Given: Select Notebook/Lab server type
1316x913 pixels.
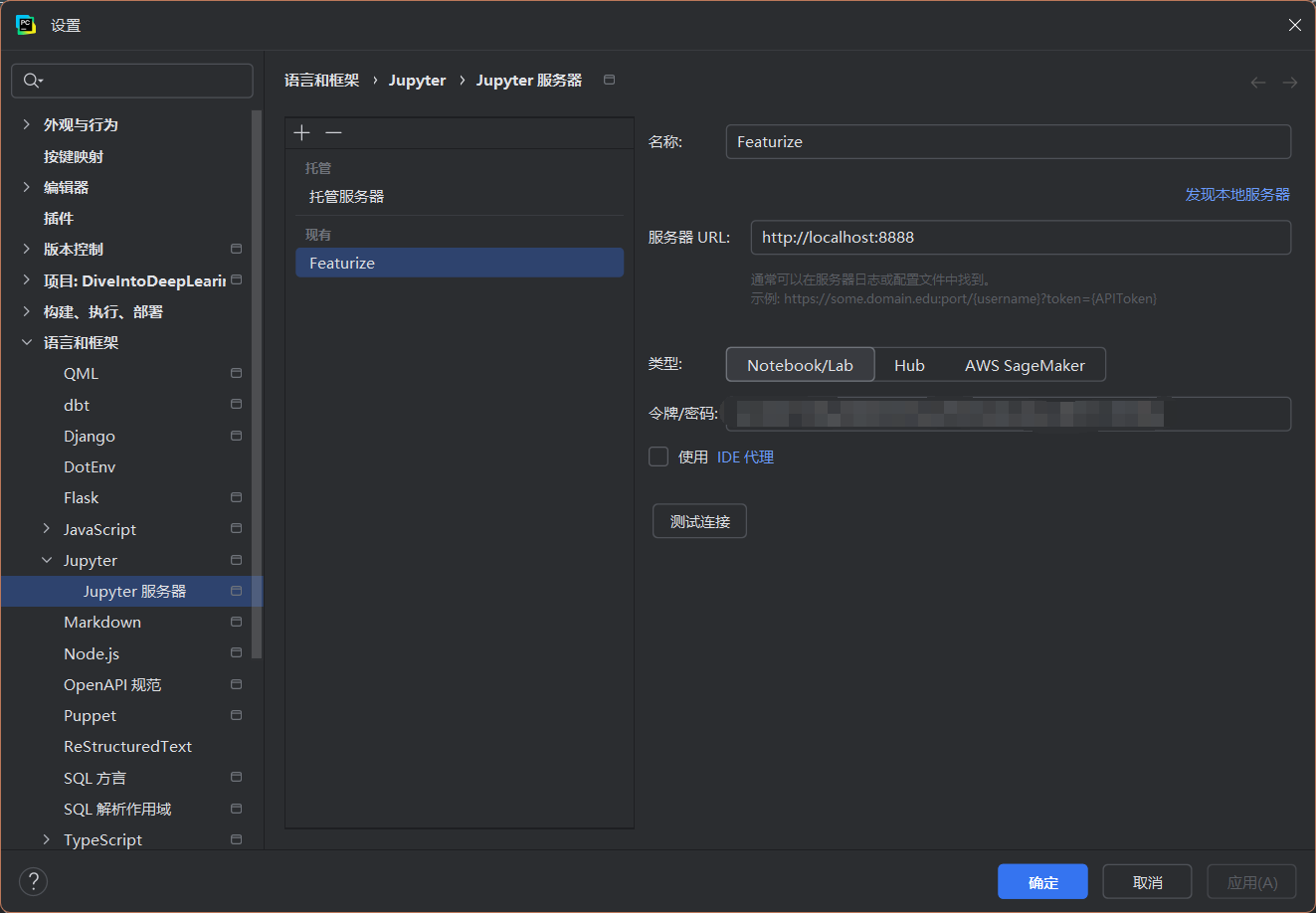Looking at the screenshot, I should (x=800, y=365).
